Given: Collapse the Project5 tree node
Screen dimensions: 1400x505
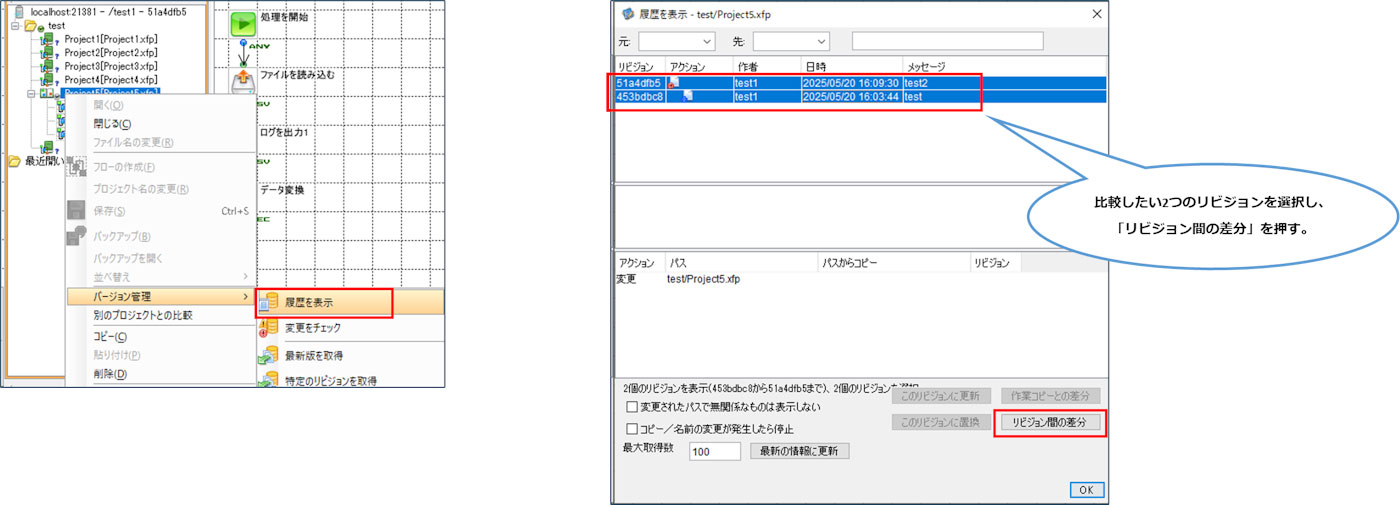Looking at the screenshot, I should click(32, 92).
